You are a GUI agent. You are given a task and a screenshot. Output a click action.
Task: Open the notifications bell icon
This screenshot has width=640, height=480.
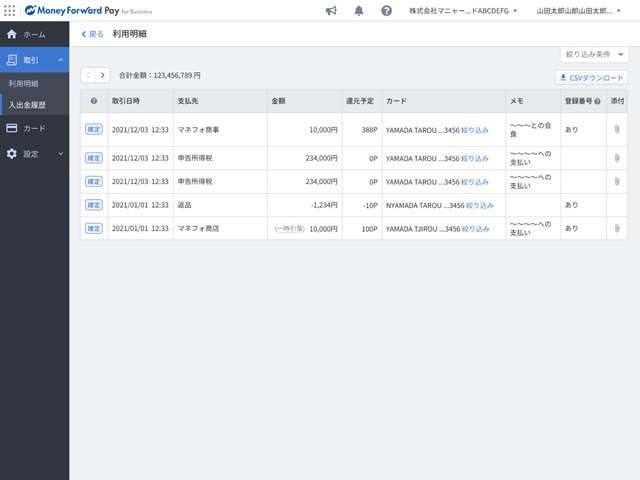point(359,11)
